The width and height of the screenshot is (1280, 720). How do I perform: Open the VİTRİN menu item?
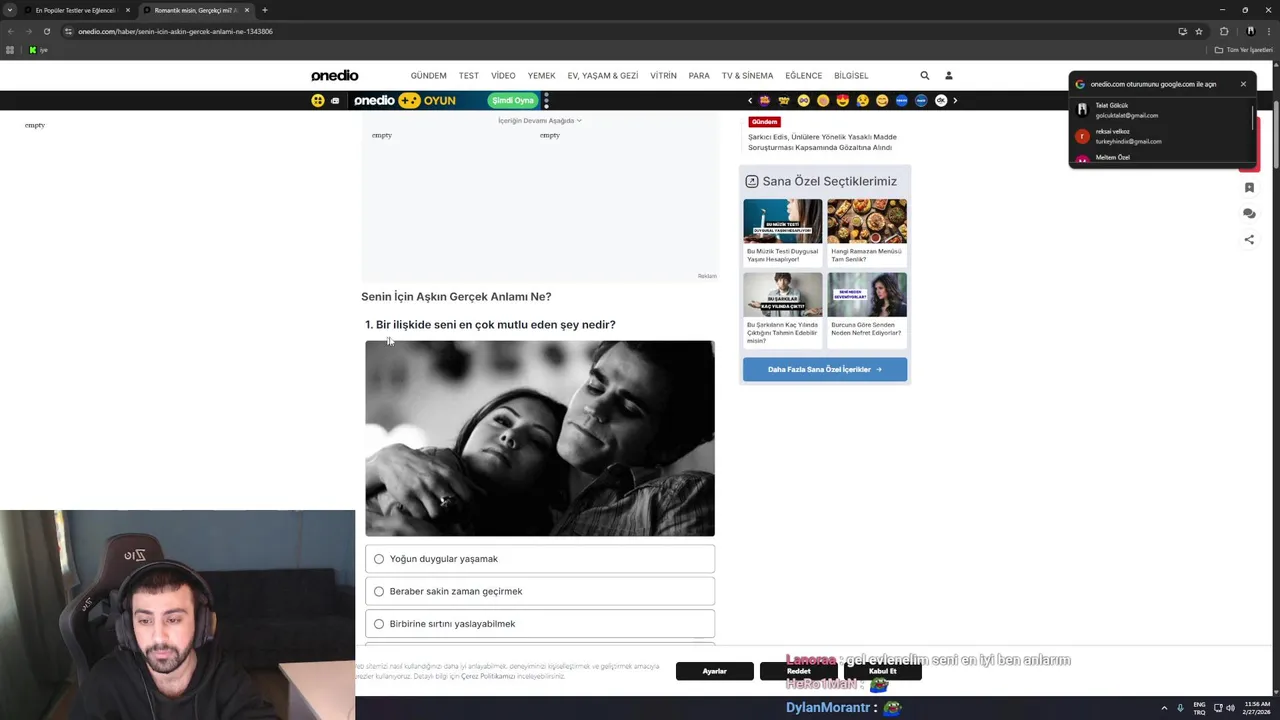coord(663,76)
